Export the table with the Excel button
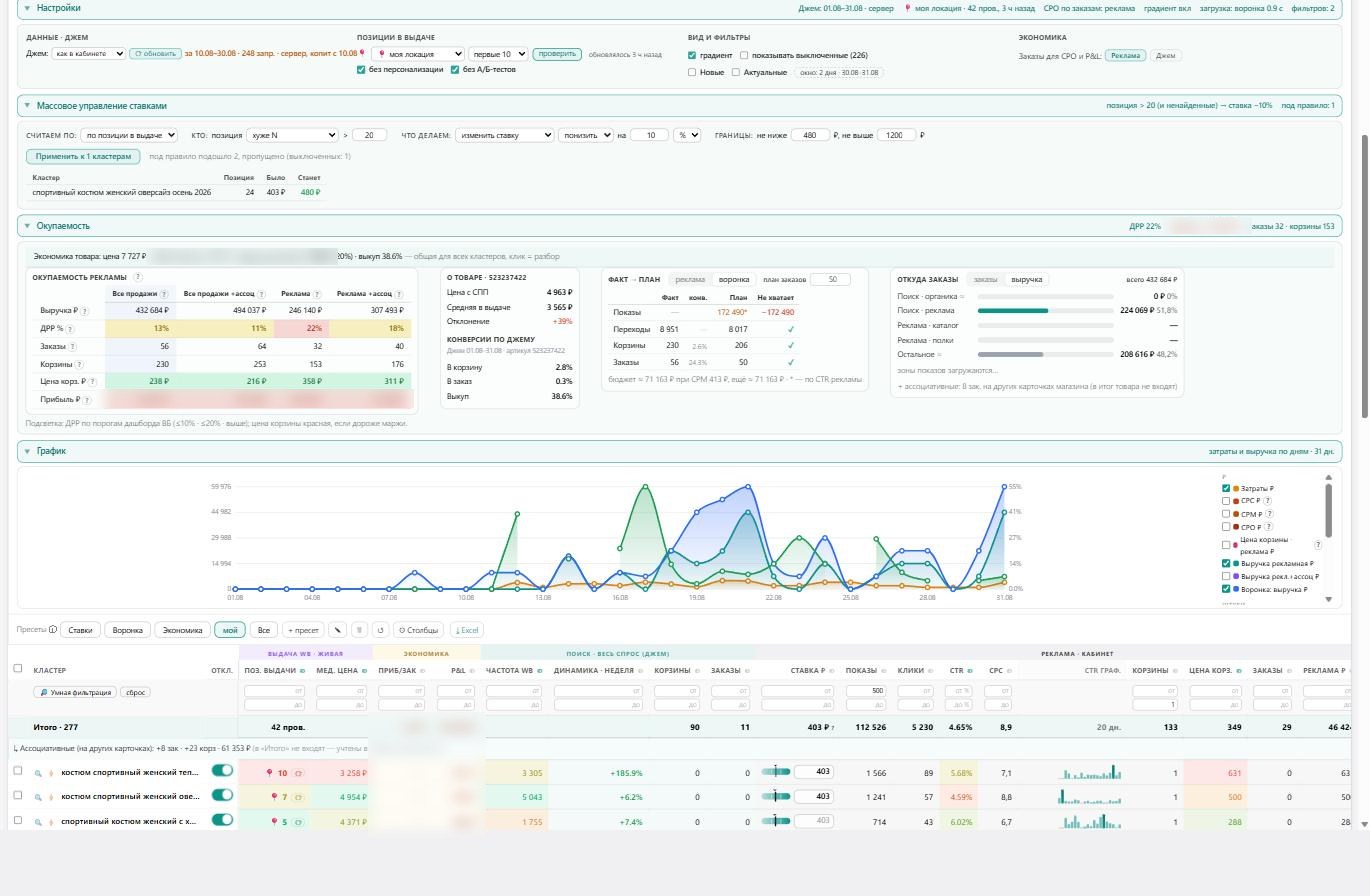 click(467, 630)
